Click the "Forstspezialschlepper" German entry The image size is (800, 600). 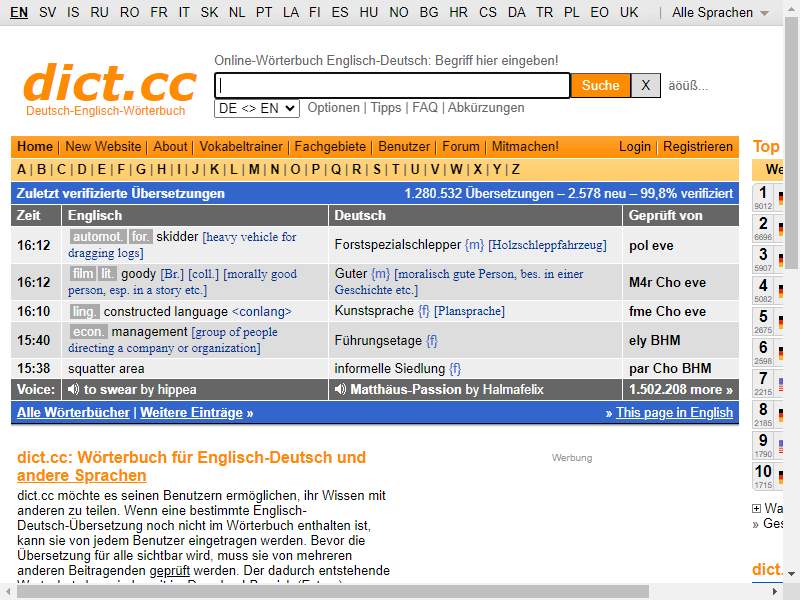tap(397, 245)
